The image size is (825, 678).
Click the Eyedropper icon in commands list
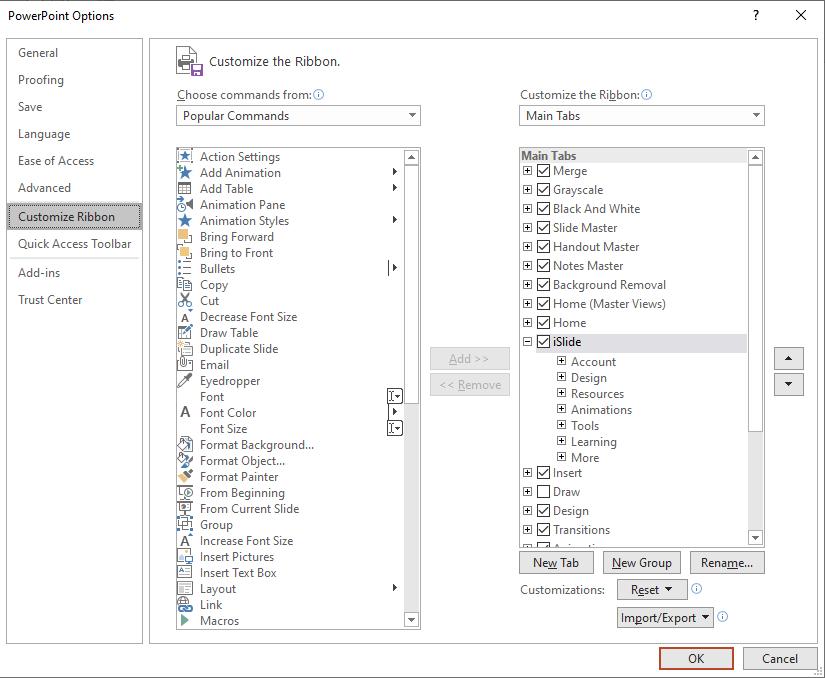tap(185, 381)
